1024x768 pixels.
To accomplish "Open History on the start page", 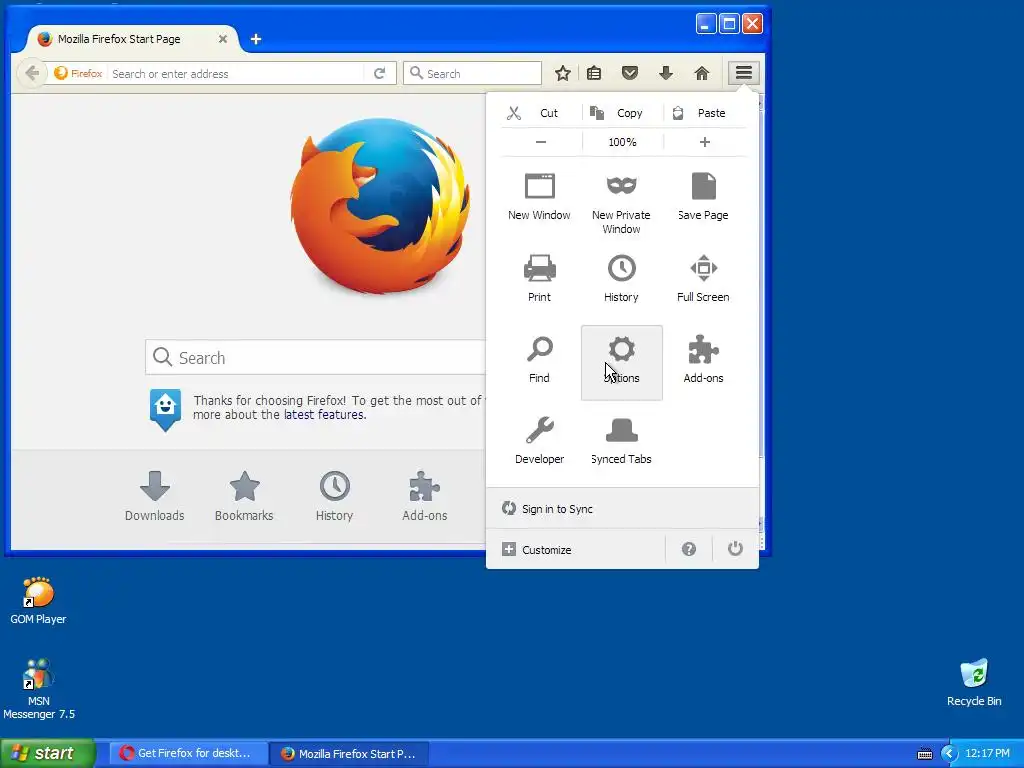I will (334, 496).
